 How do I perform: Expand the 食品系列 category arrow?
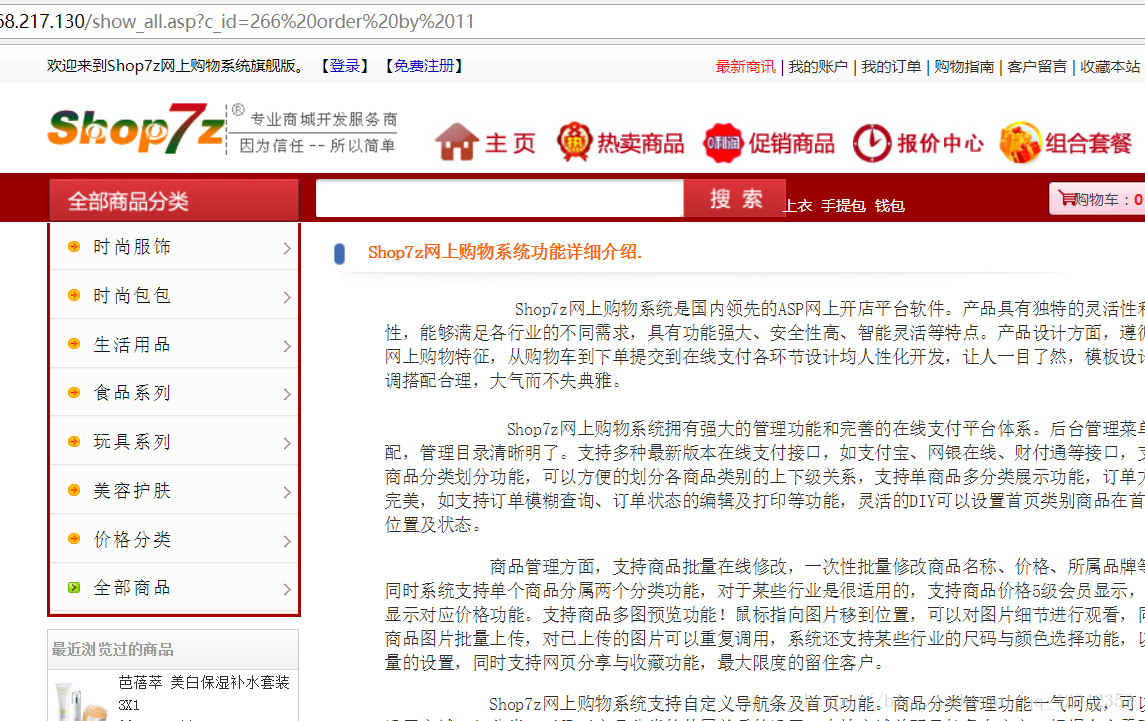tap(287, 394)
